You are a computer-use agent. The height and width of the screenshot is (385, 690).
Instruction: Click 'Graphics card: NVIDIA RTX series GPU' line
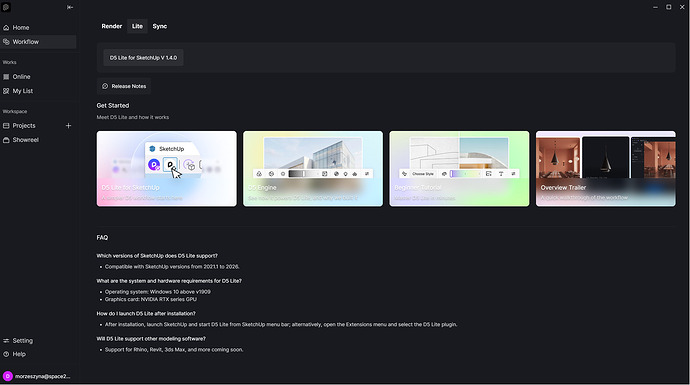151,299
